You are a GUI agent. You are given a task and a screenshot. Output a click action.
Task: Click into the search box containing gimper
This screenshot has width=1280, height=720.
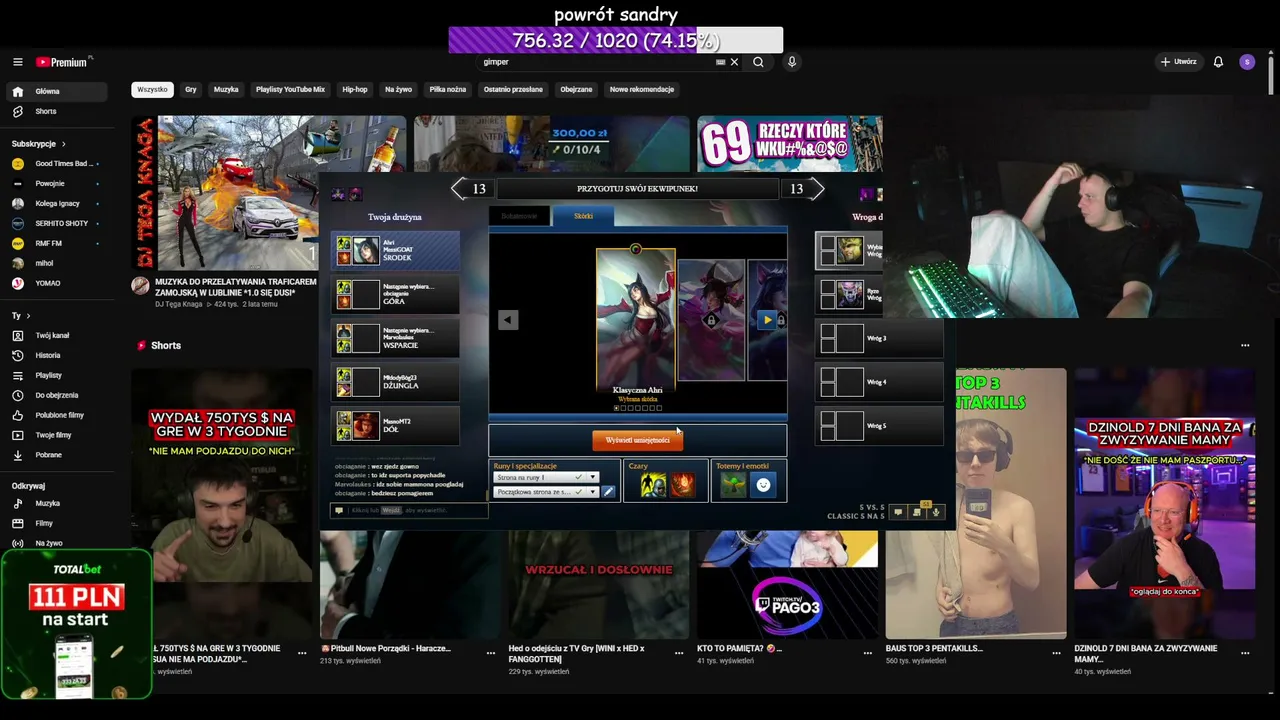595,62
